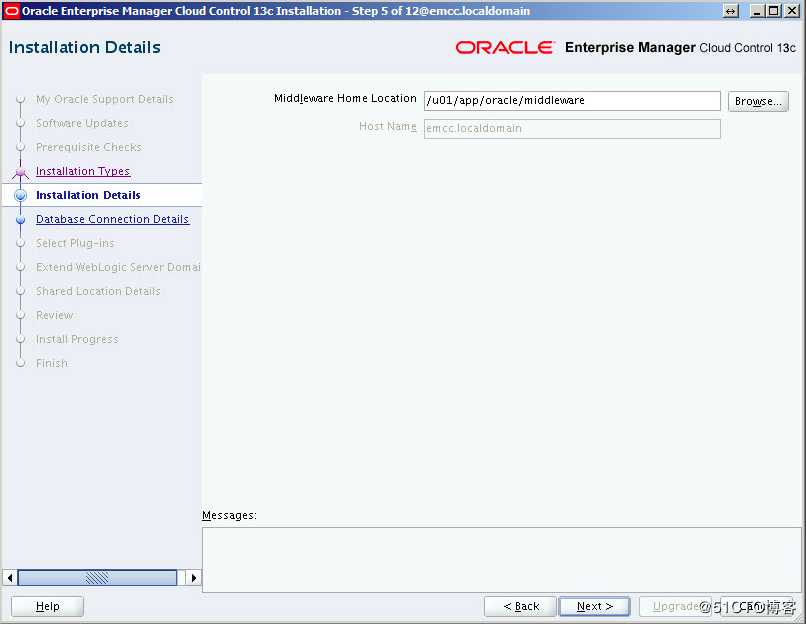The height and width of the screenshot is (624, 806).
Task: Select the Installation Details step
Action: tap(88, 195)
